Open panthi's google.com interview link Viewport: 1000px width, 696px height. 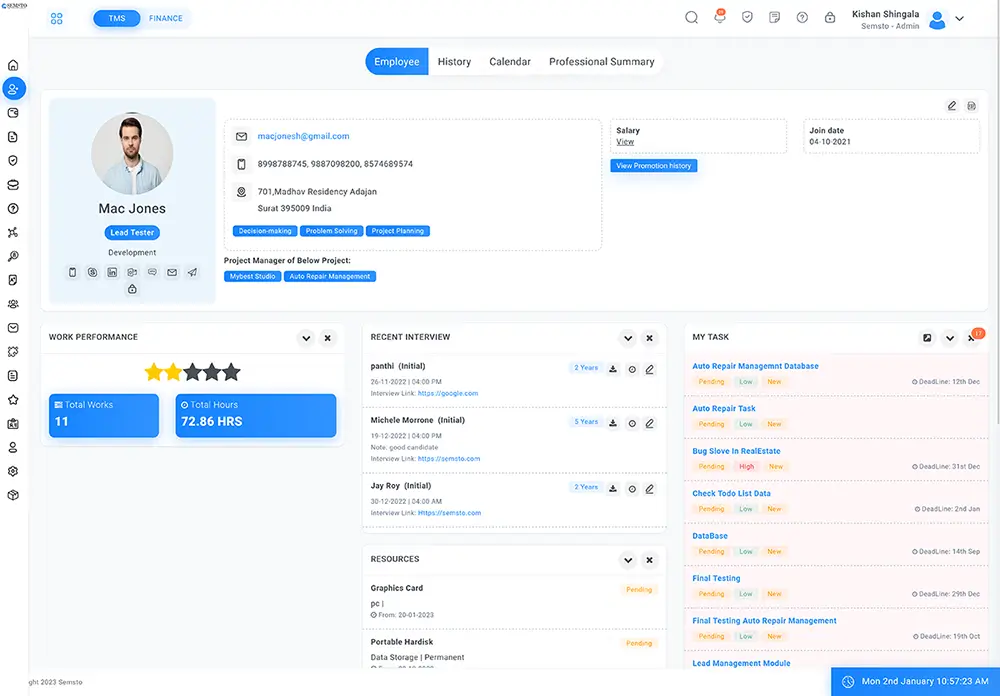448,394
